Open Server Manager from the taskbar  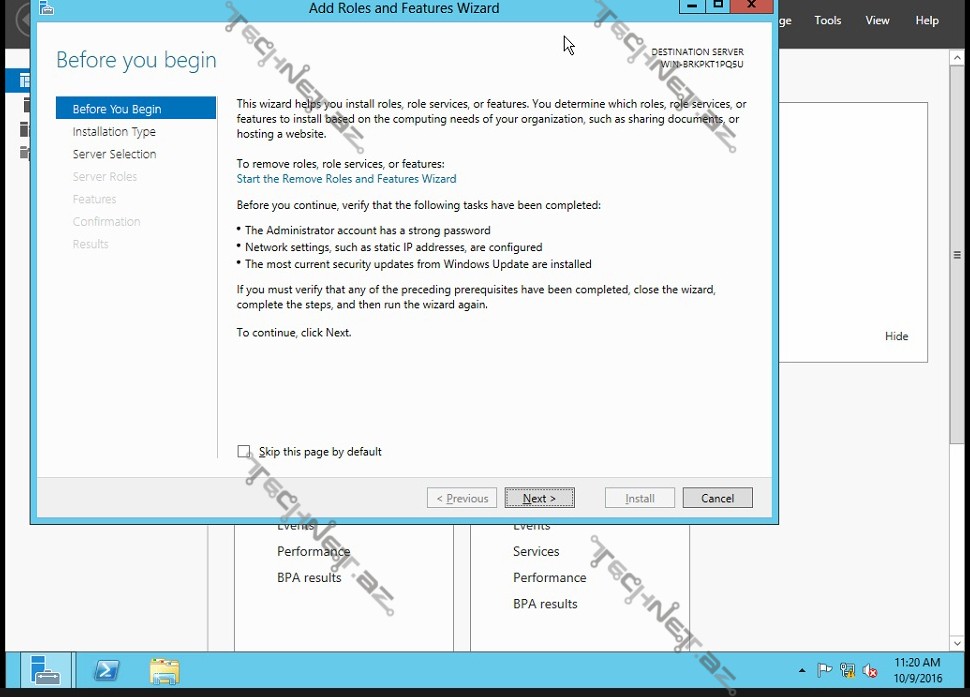(45, 670)
